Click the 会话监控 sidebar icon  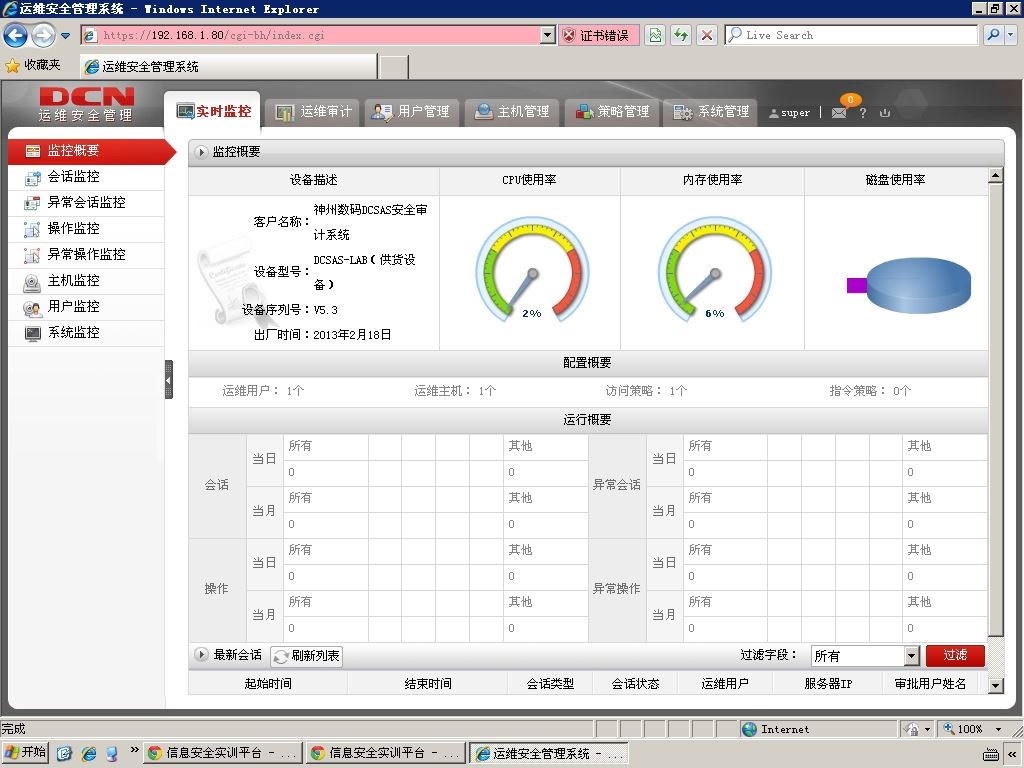coord(32,178)
